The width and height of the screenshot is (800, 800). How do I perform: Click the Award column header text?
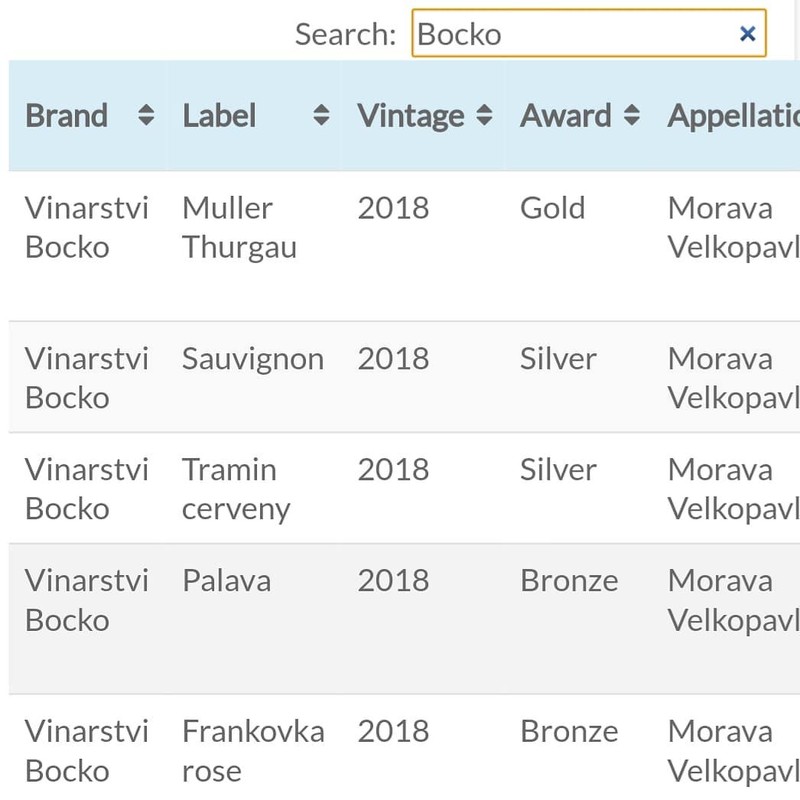pos(566,116)
